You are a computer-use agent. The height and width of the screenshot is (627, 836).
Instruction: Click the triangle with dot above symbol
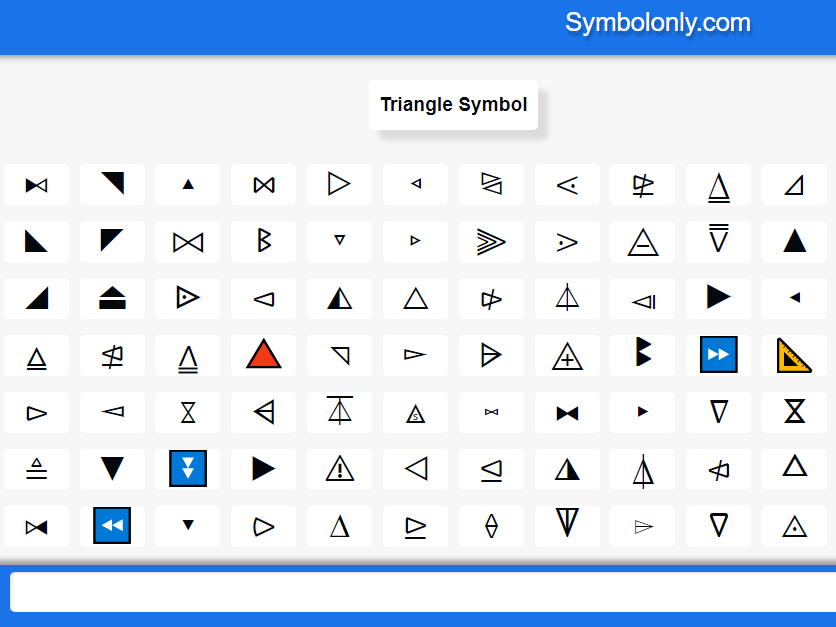point(794,525)
